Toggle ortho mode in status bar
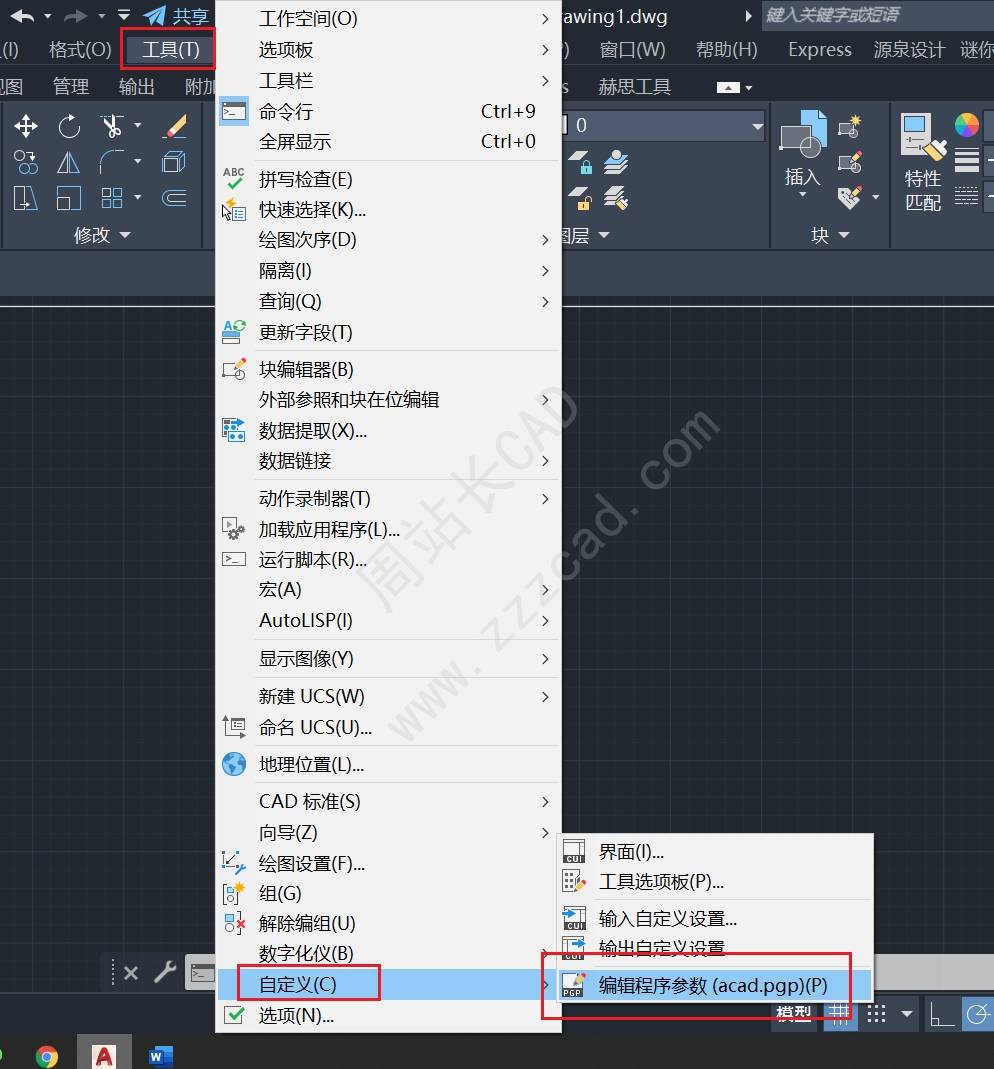 click(942, 1014)
